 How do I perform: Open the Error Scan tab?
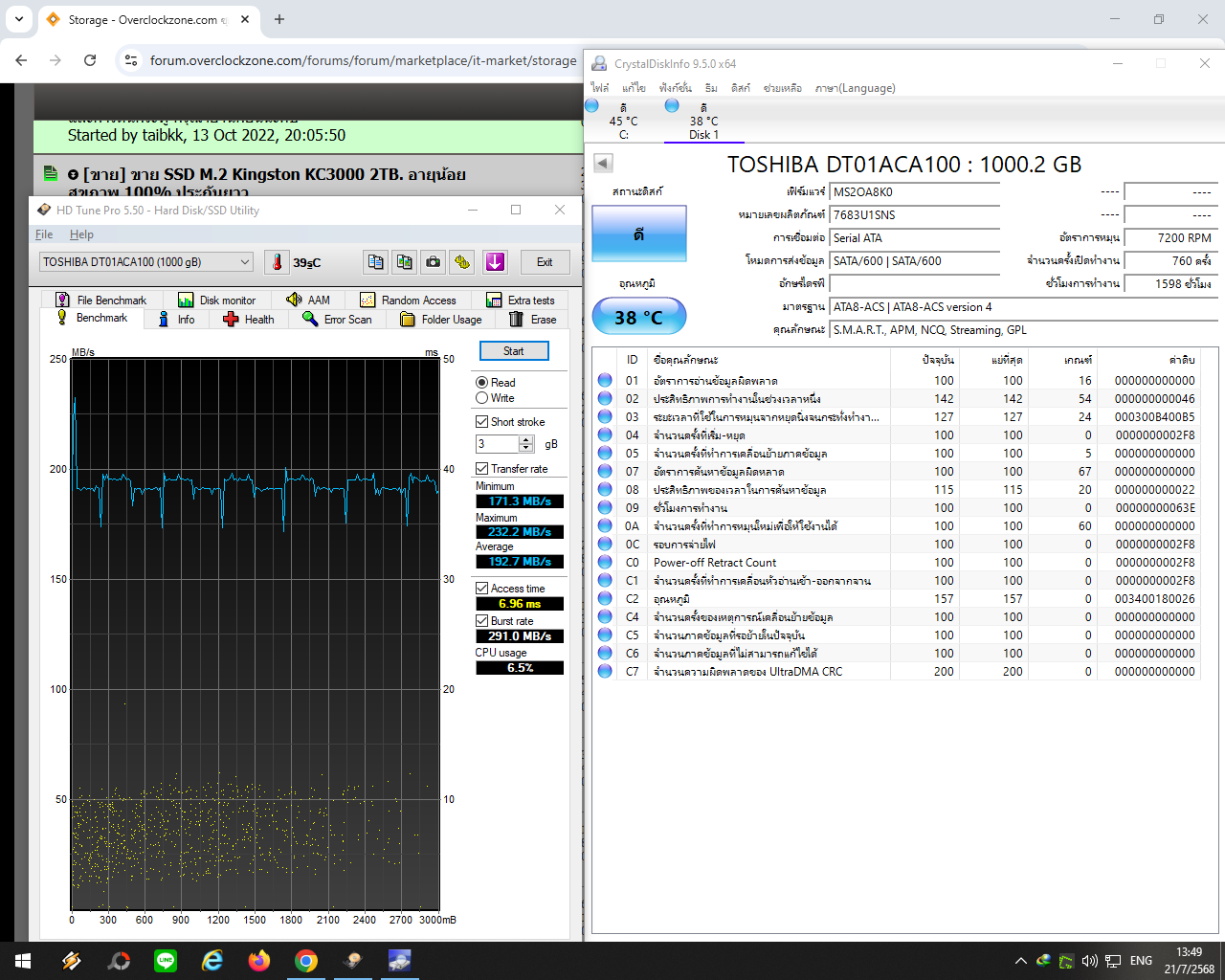point(337,320)
